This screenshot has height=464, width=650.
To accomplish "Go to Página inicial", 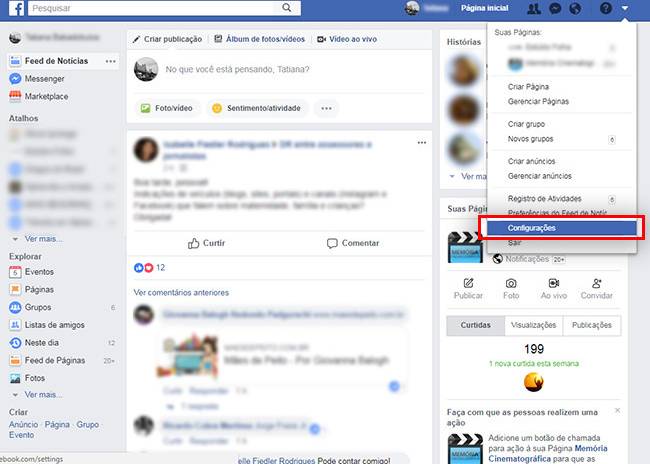I will pyautogui.click(x=484, y=8).
